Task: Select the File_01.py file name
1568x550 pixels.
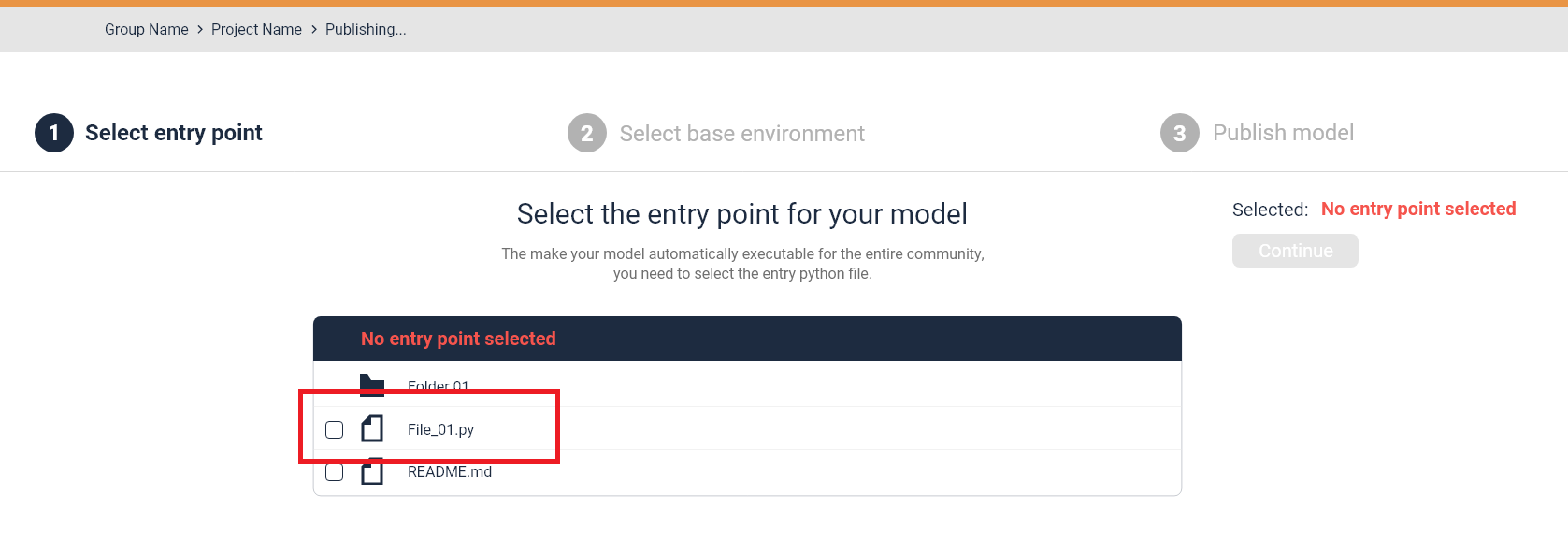Action: click(440, 429)
